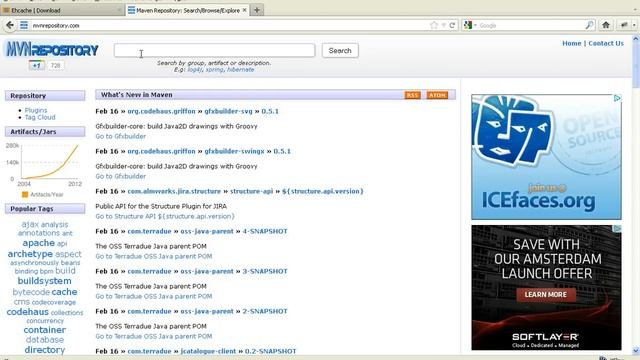This screenshot has width=640, height=360.
Task: Try the hibernate example search link
Action: 240,70
